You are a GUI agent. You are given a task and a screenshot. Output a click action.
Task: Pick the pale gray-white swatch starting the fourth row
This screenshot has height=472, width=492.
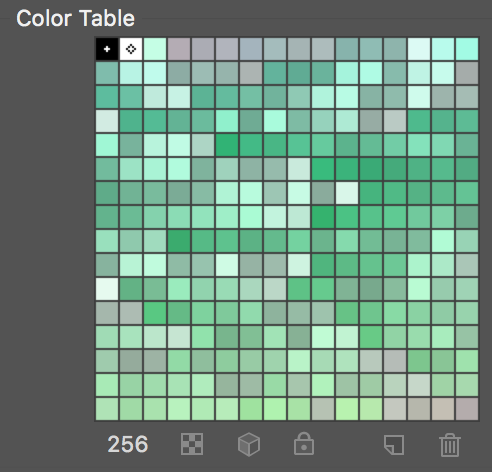[107, 121]
